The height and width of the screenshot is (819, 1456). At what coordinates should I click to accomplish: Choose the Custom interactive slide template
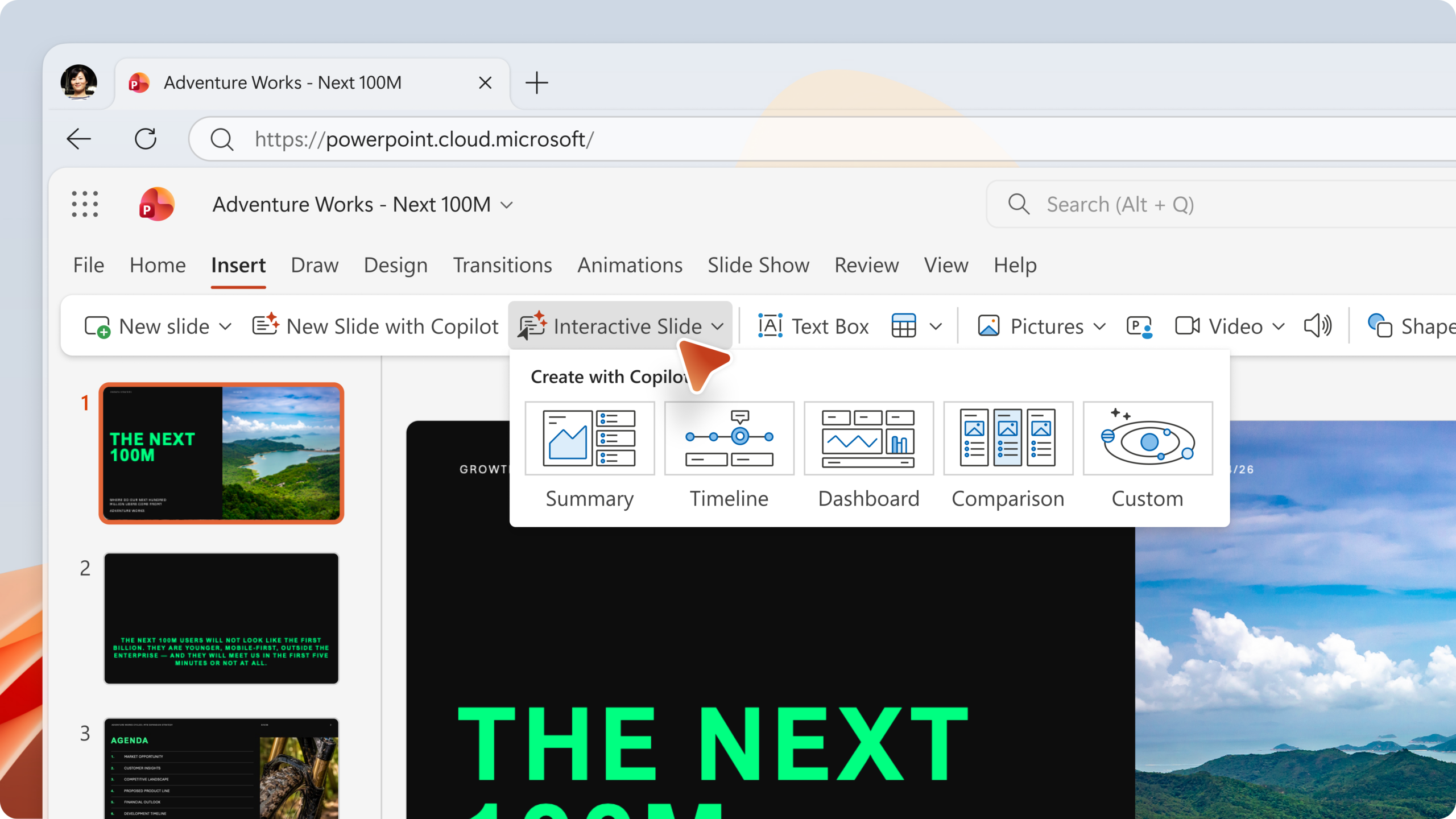tap(1148, 438)
